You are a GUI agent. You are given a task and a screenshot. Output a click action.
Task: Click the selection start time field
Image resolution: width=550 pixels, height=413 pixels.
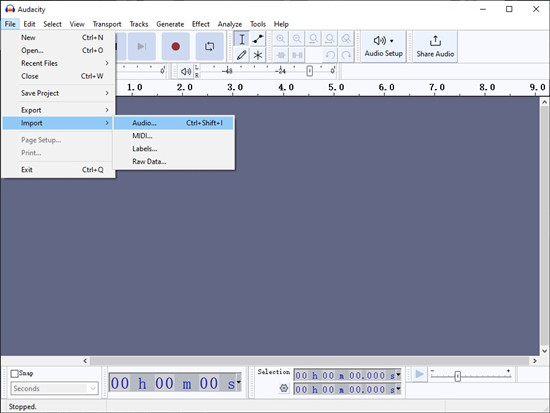(347, 375)
